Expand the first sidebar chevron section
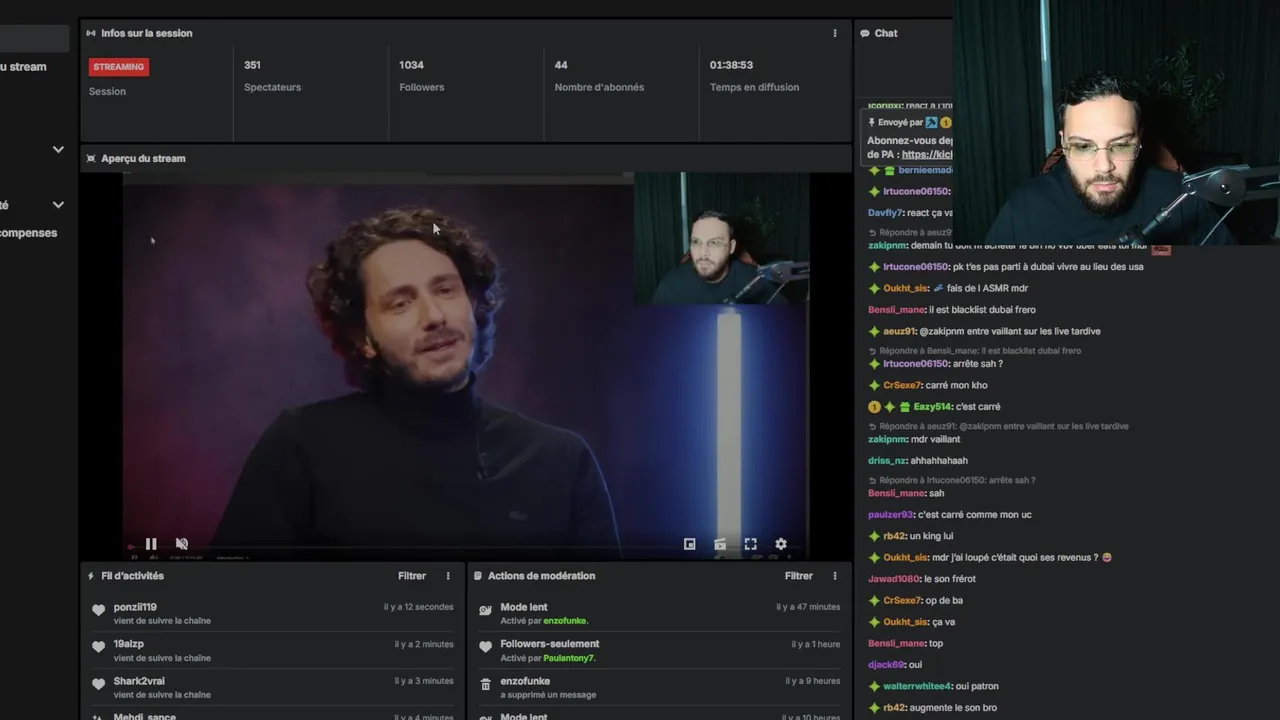 [58, 149]
